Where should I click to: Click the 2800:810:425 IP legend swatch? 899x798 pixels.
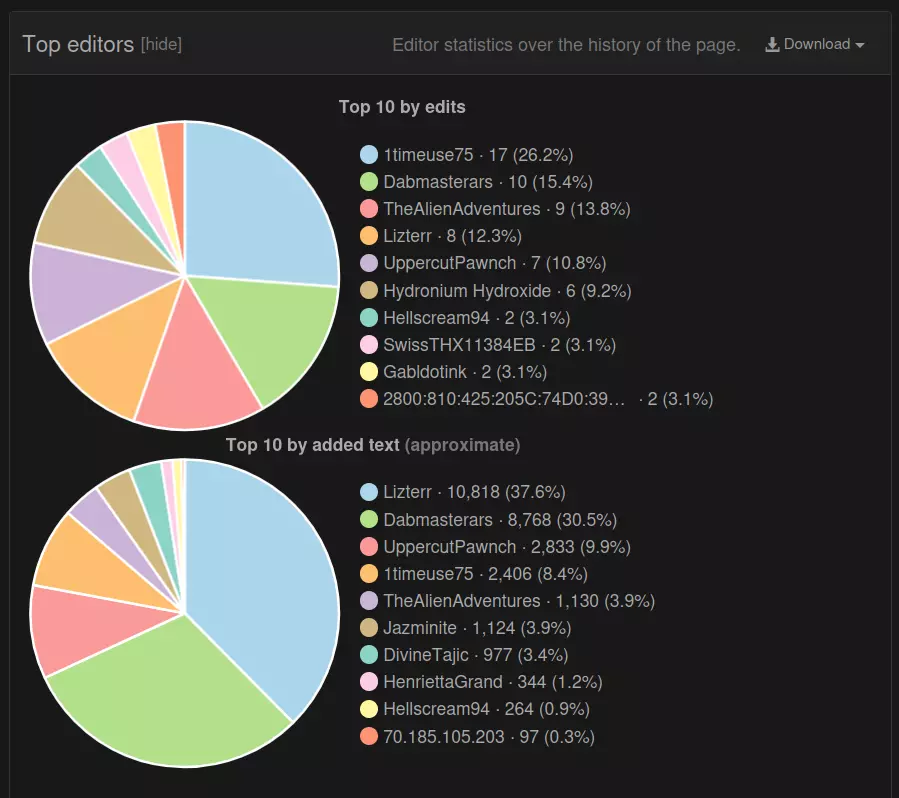[369, 399]
